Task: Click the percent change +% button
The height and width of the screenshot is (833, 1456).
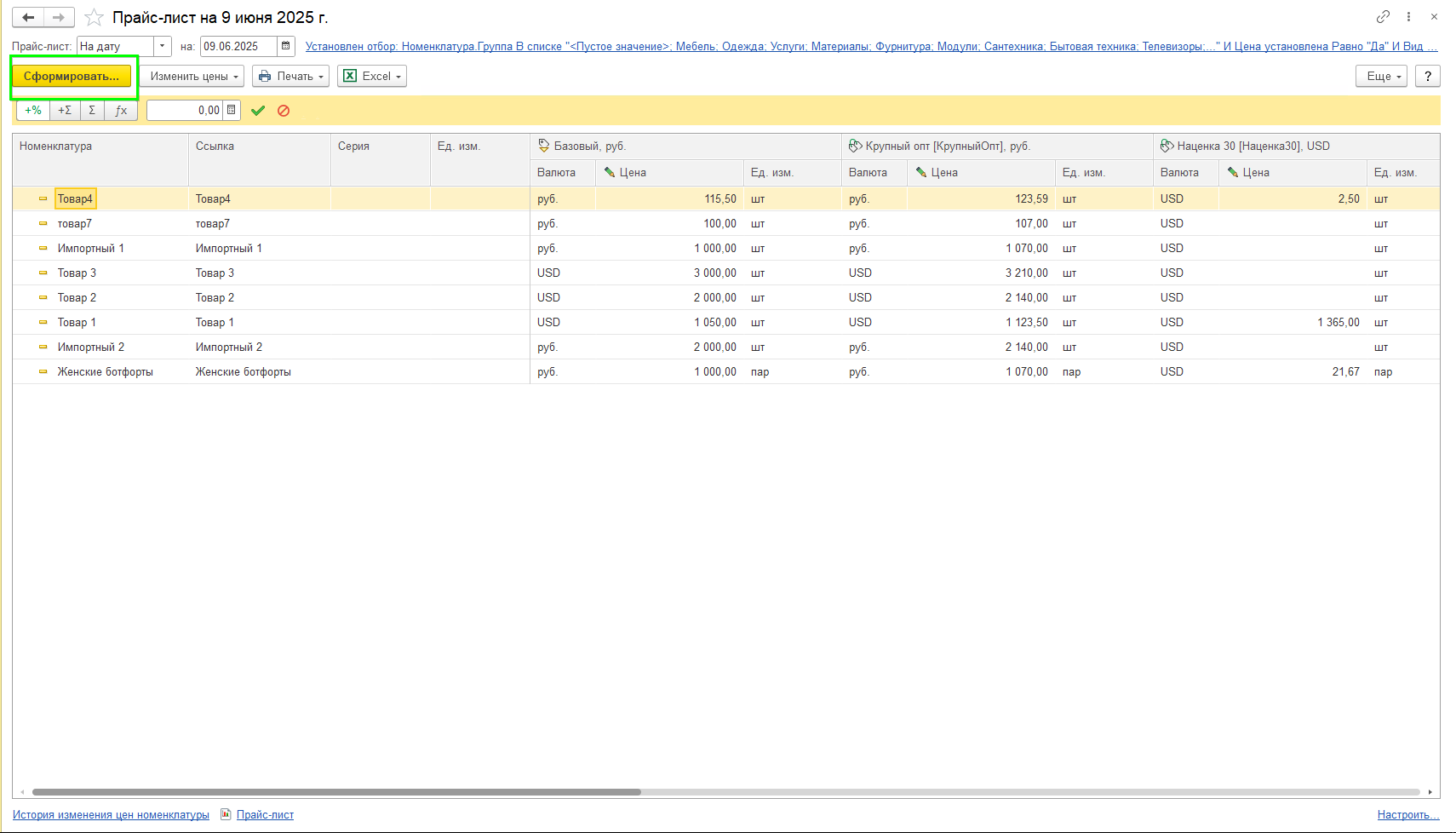Action: pyautogui.click(x=33, y=110)
